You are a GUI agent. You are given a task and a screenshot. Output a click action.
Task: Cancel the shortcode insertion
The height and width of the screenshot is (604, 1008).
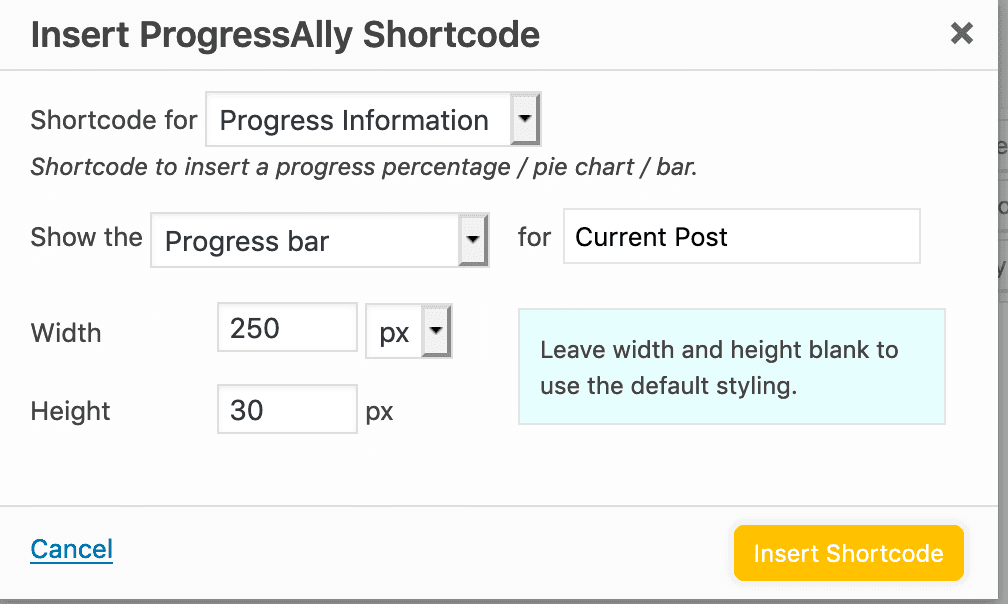point(70,548)
